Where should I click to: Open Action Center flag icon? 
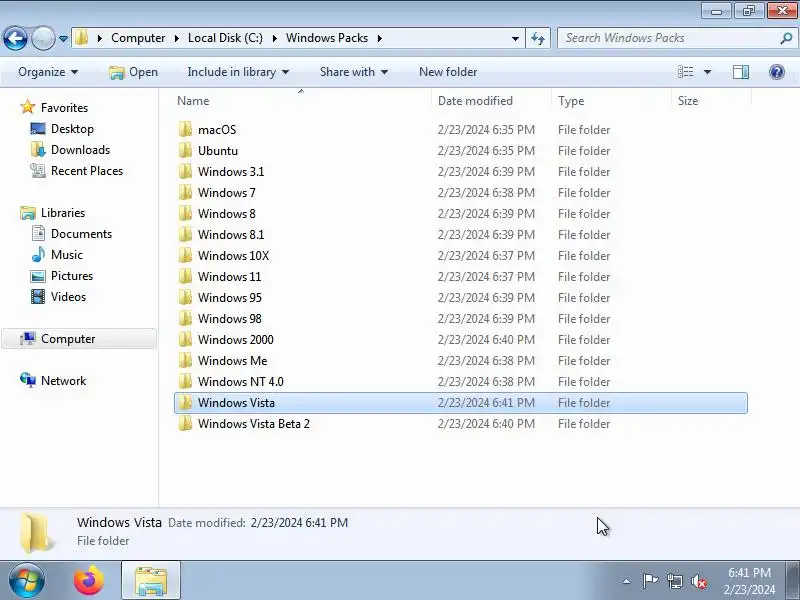pyautogui.click(x=650, y=581)
